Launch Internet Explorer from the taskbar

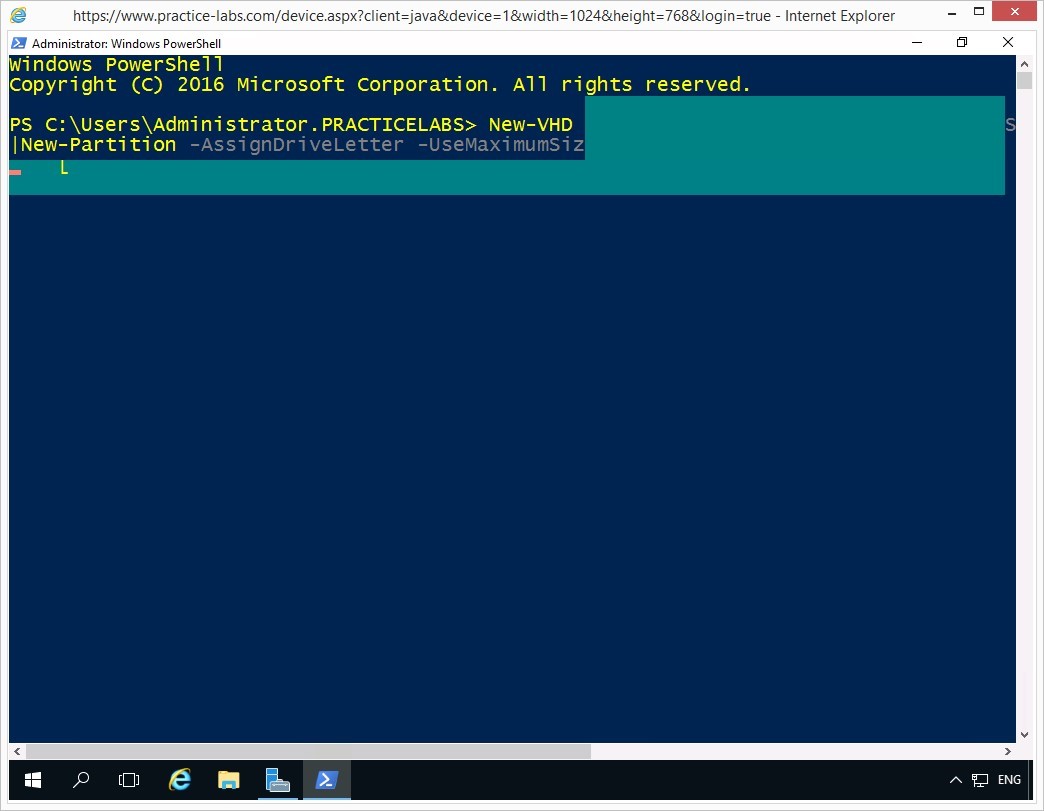(180, 780)
